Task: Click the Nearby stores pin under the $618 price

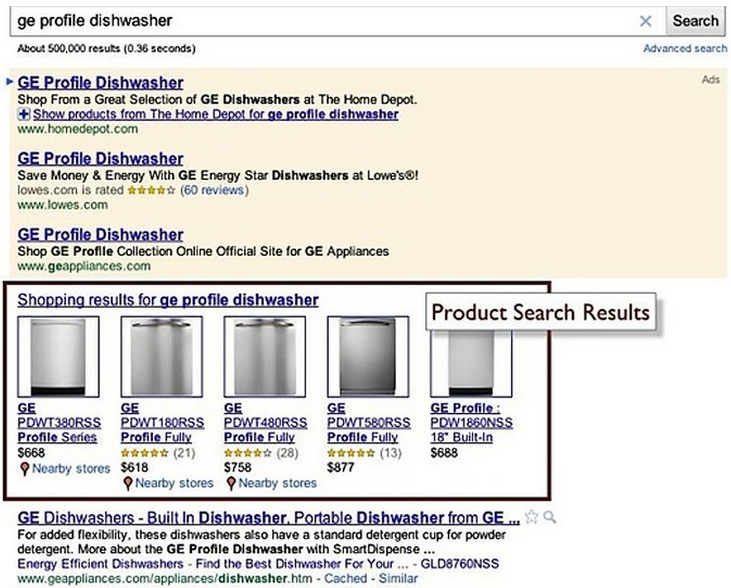Action: tap(128, 483)
